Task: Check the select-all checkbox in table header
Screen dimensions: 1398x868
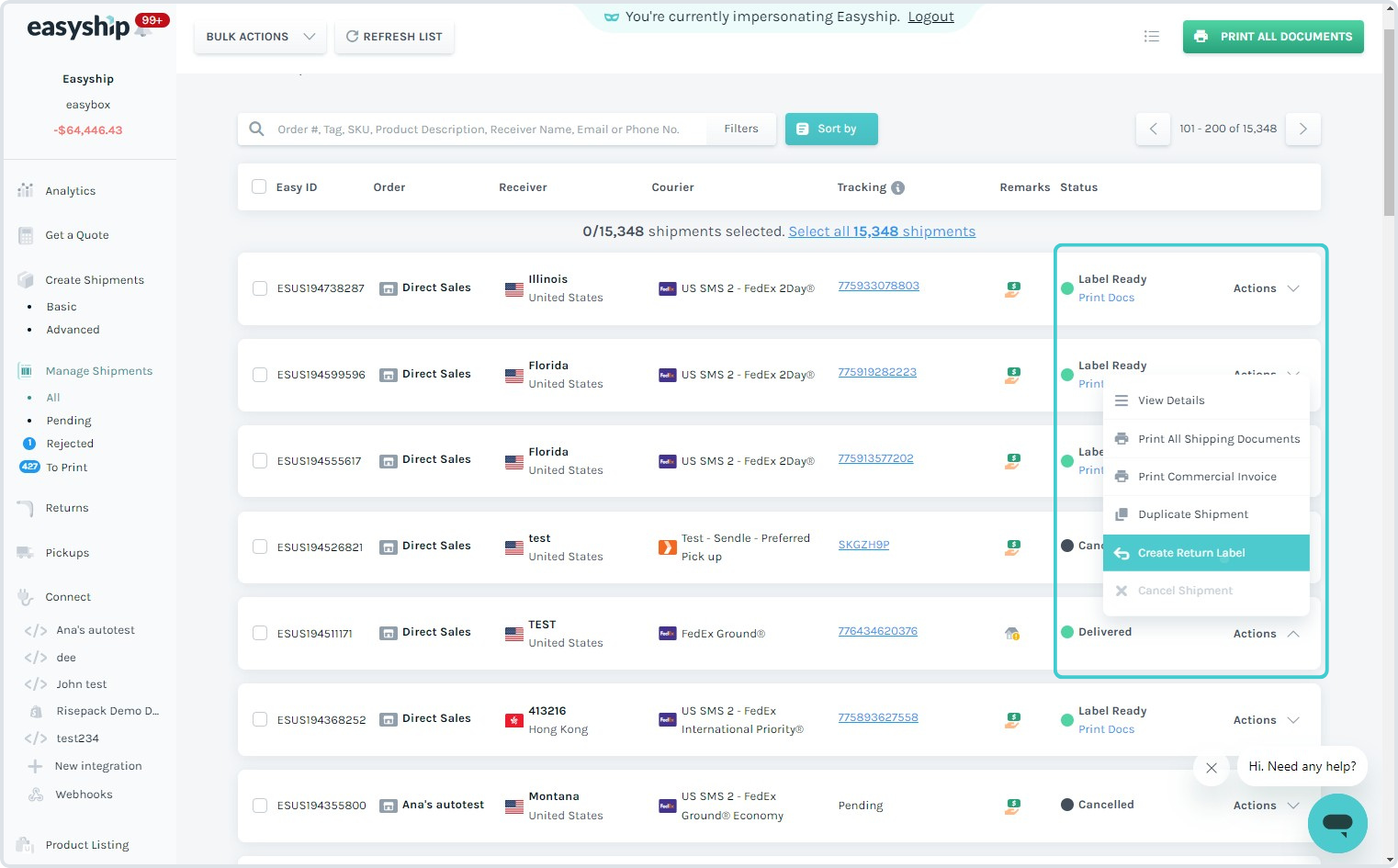Action: [x=259, y=187]
